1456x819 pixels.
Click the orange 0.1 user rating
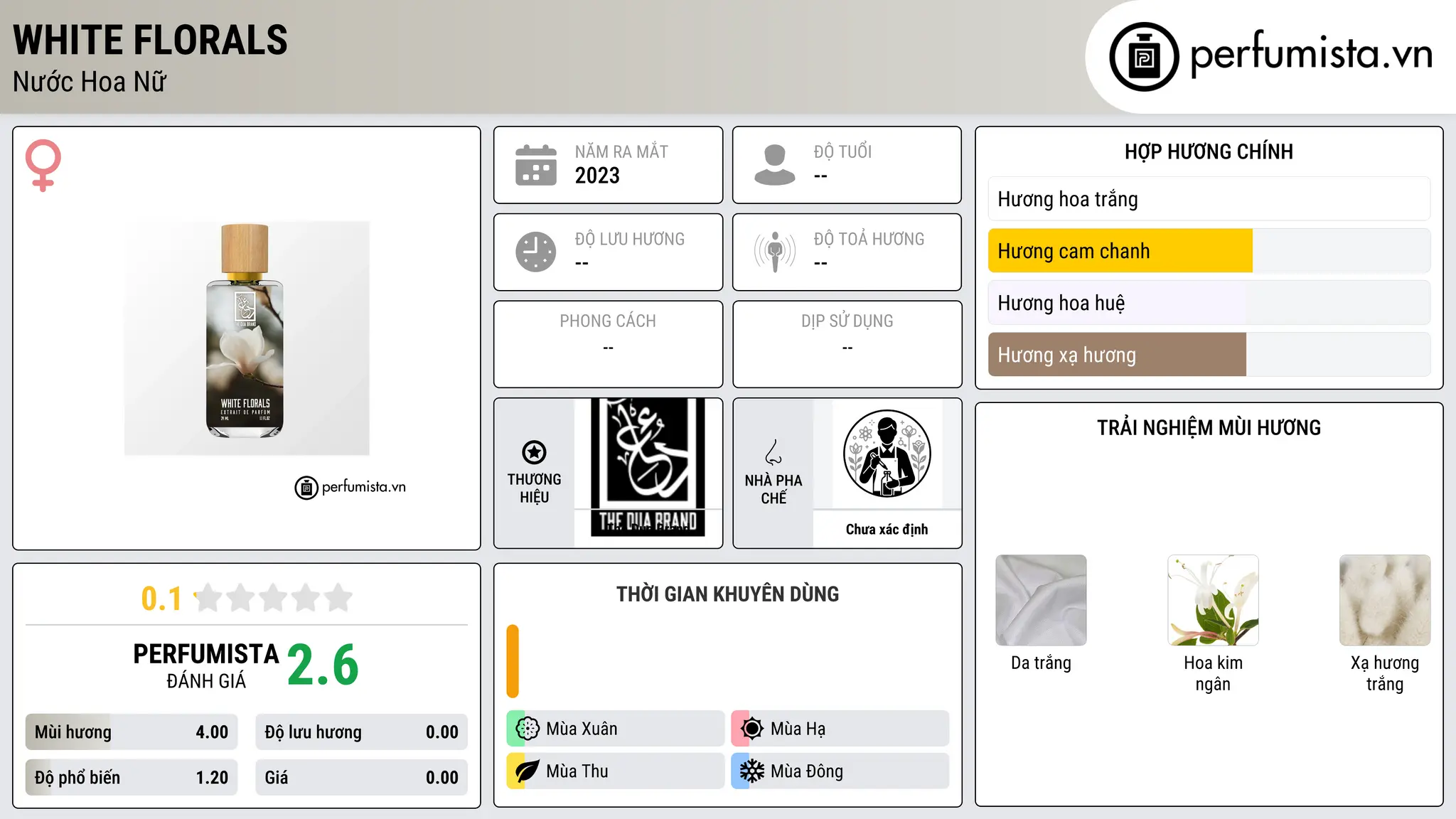161,599
